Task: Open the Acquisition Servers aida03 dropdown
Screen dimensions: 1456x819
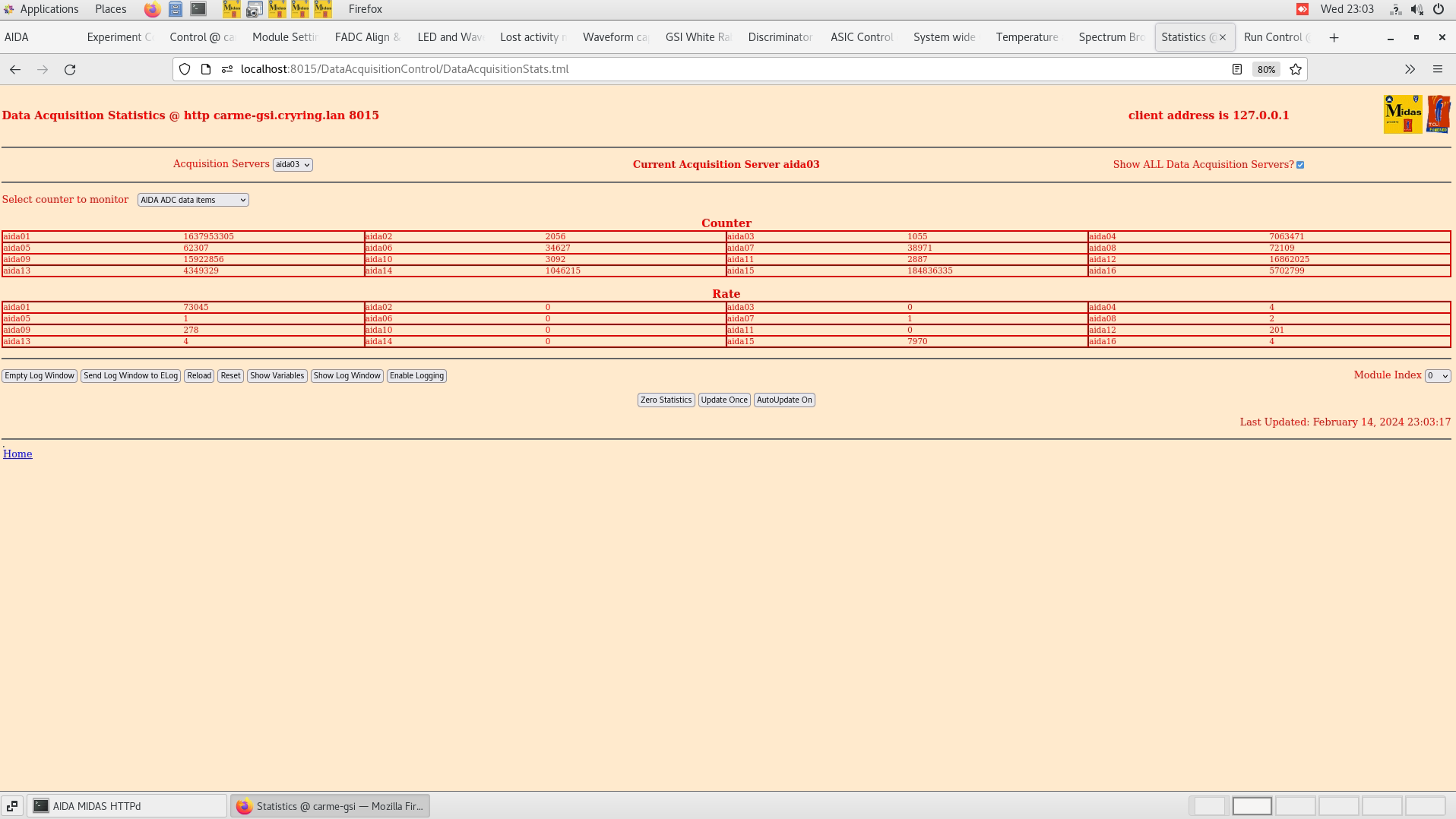Action: 293,165
